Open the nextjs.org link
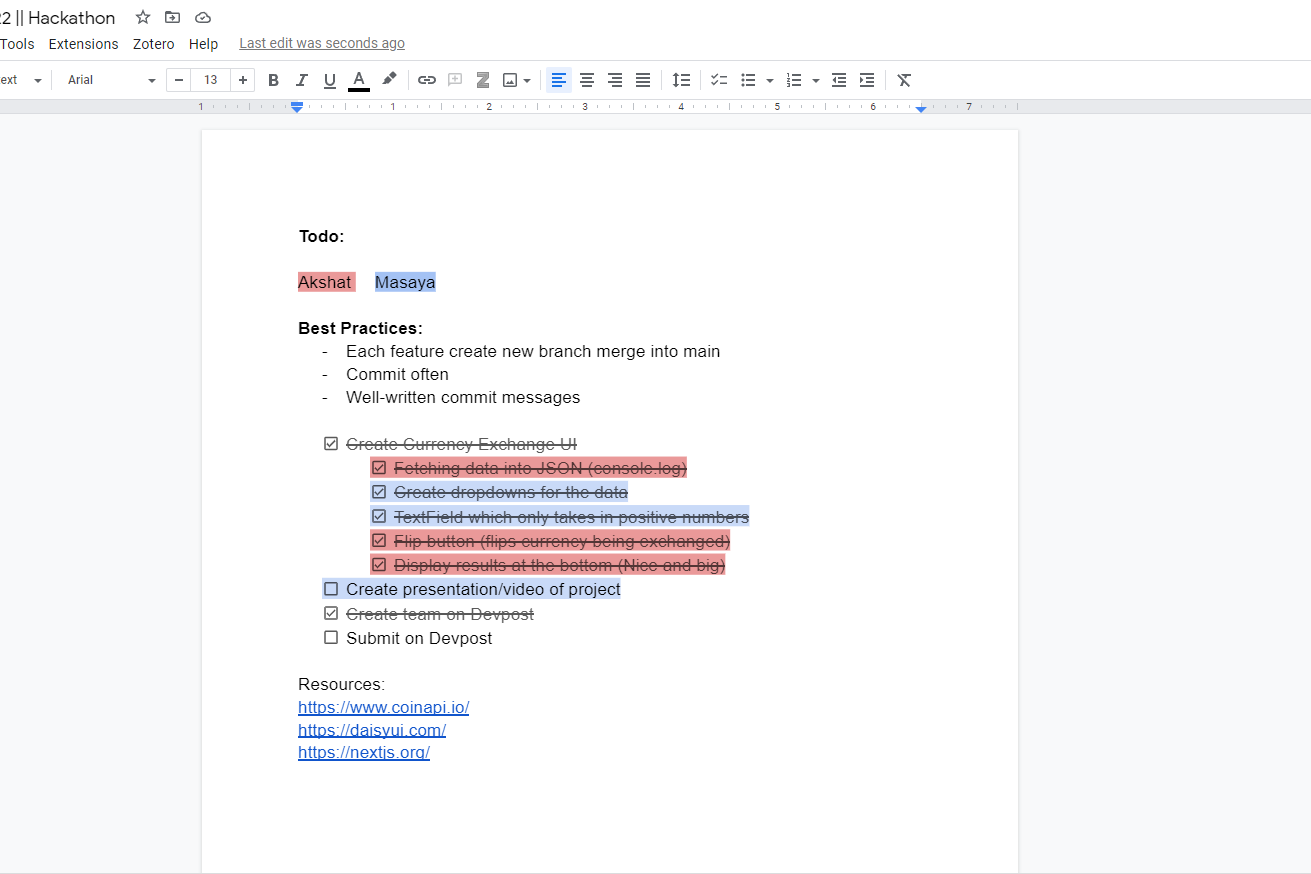 [364, 753]
